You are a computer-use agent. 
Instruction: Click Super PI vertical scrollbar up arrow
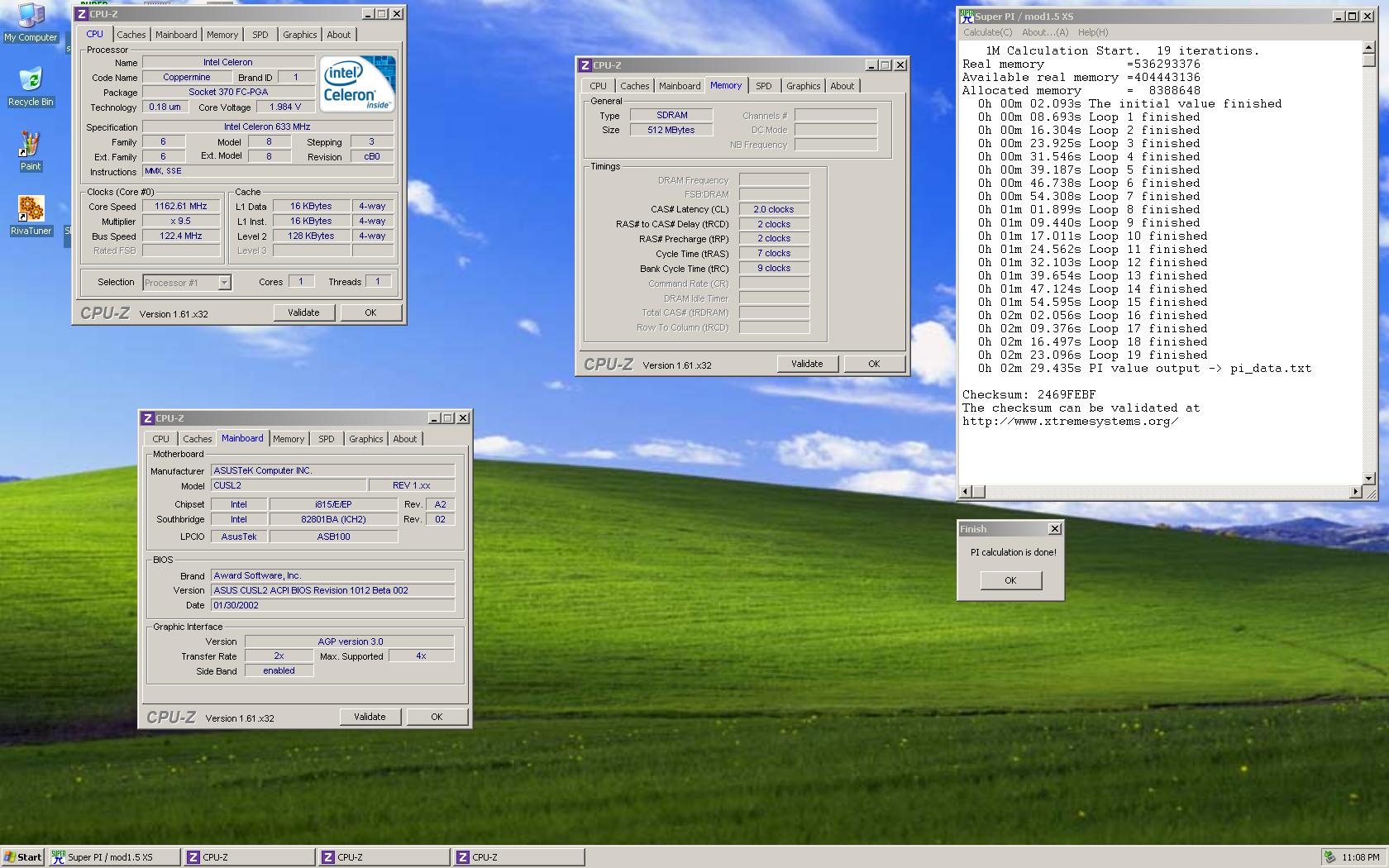pyautogui.click(x=1368, y=49)
